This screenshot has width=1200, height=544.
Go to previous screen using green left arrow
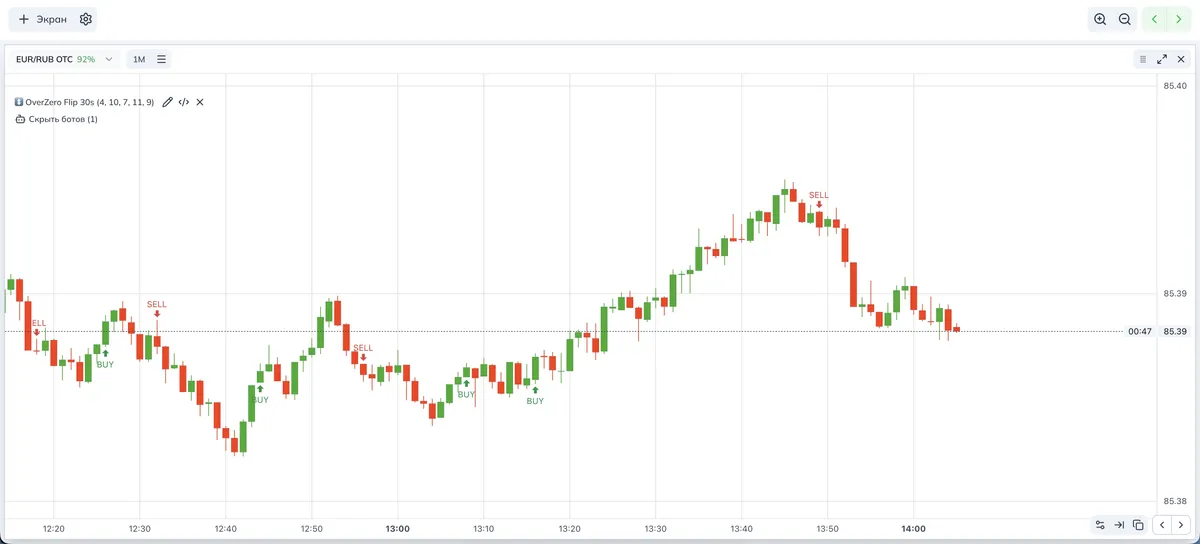tap(1155, 19)
